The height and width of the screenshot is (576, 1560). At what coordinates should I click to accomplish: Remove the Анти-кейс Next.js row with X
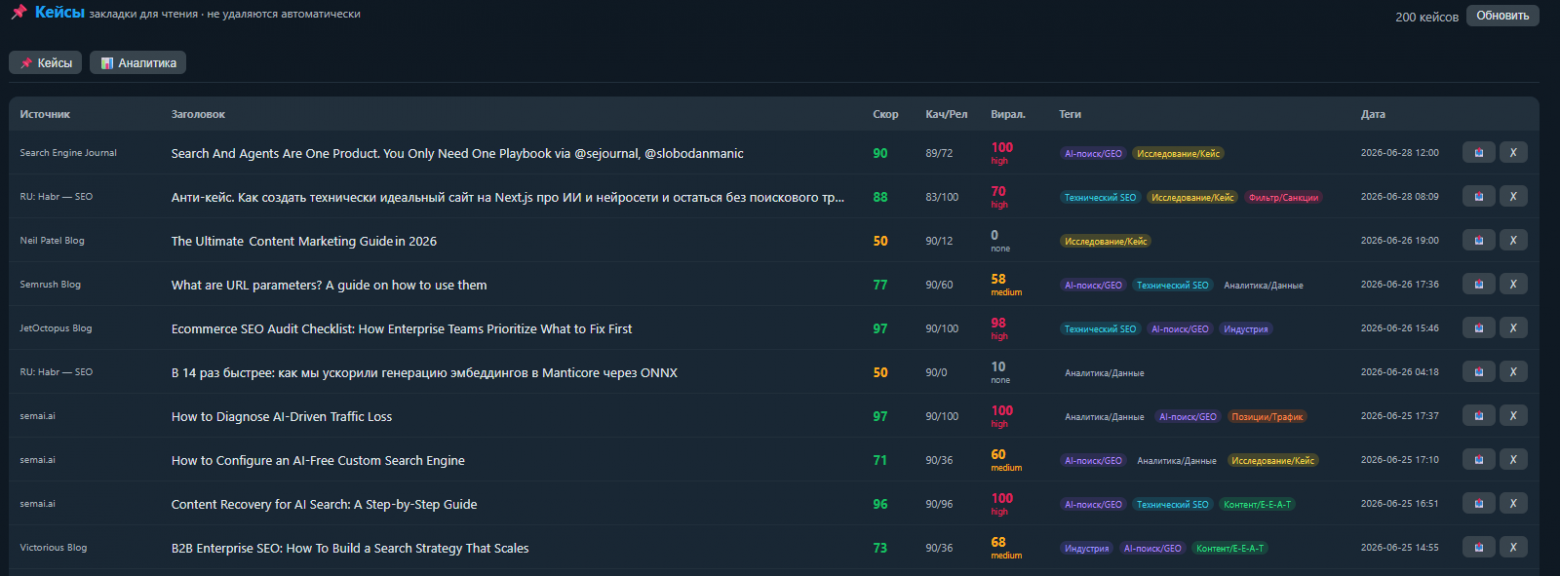(1513, 197)
